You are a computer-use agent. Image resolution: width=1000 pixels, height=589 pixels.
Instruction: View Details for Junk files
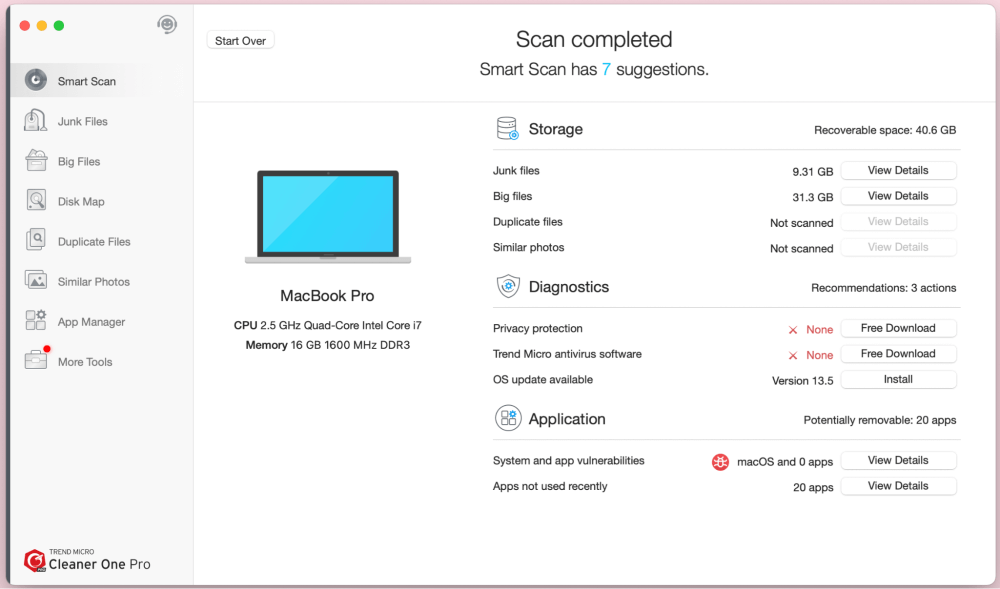tap(898, 170)
